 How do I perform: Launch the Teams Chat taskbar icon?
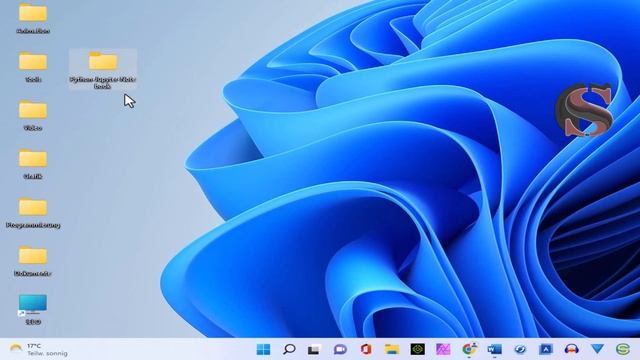point(340,349)
